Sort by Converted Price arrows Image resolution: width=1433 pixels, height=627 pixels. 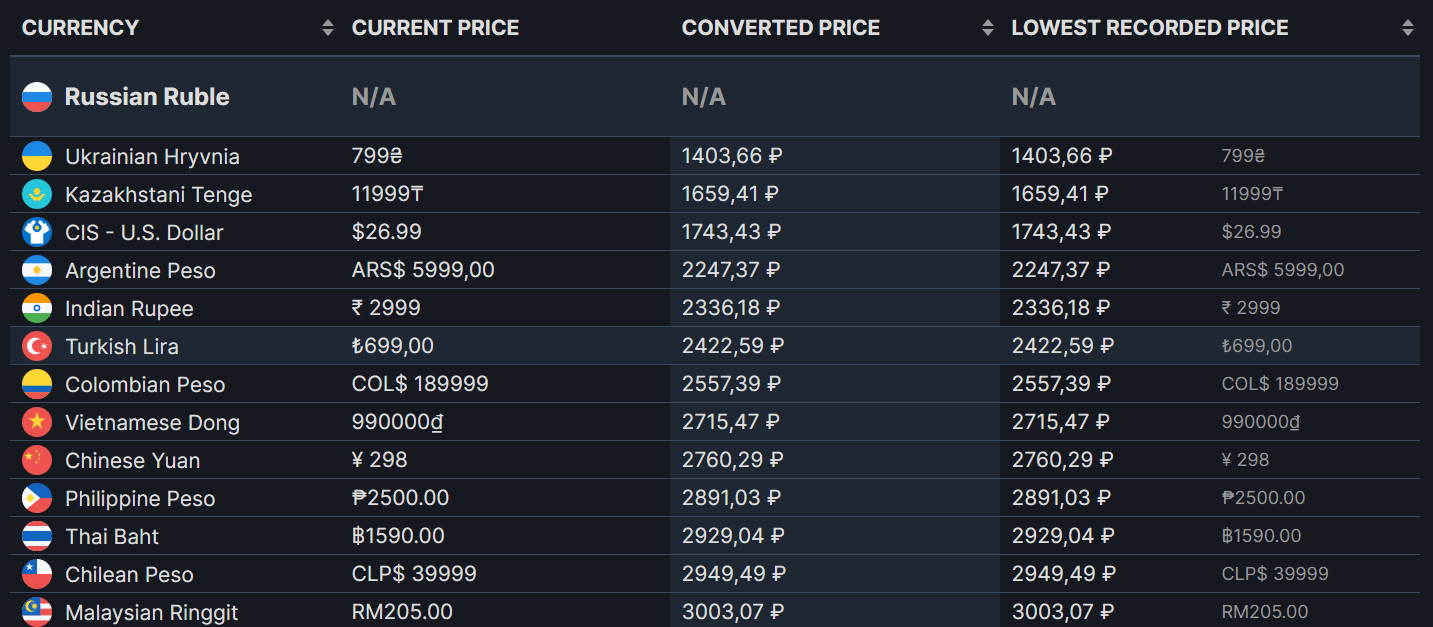tap(988, 28)
